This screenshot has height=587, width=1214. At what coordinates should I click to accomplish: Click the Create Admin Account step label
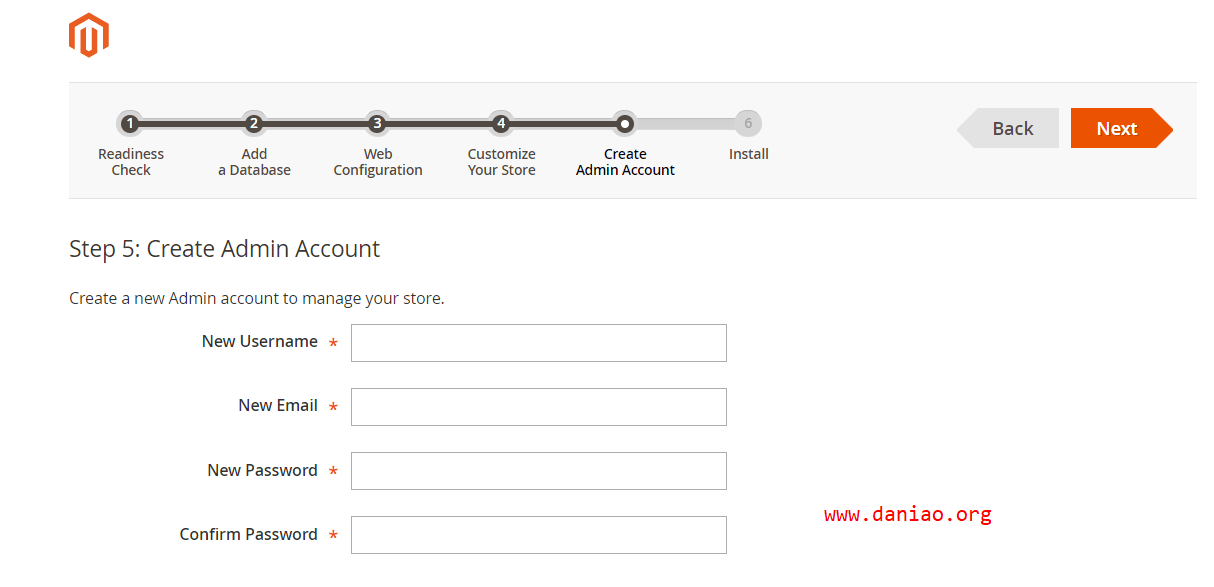[625, 162]
